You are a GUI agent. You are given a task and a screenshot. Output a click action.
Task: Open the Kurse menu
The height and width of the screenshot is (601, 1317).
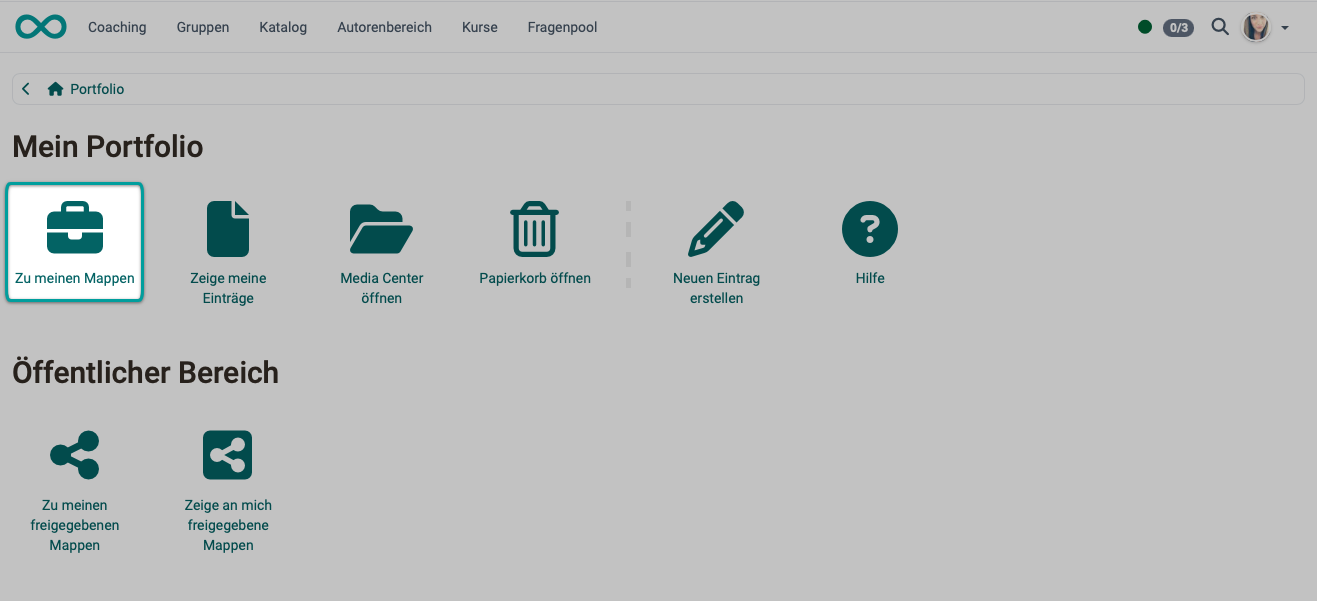480,27
